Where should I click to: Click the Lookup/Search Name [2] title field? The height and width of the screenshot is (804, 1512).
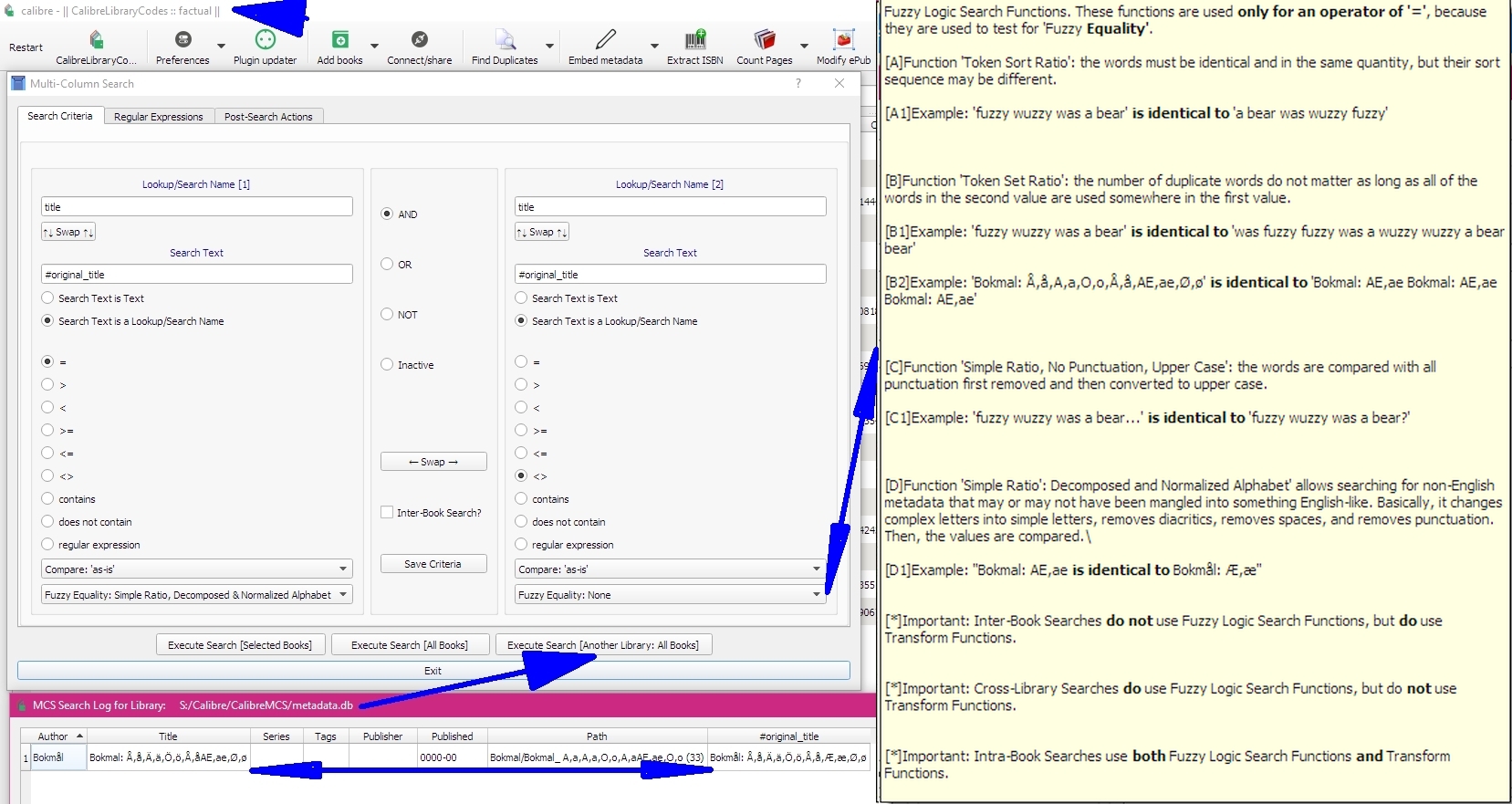click(x=670, y=206)
